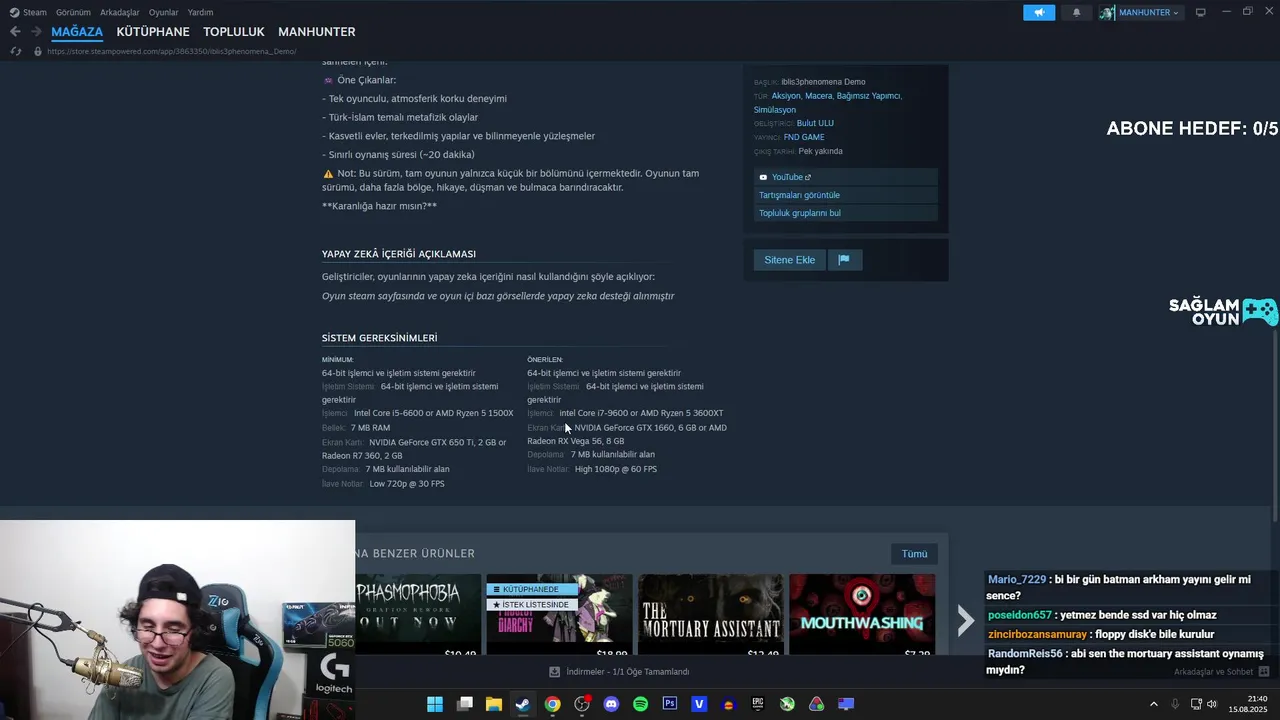
Task: Open Friends and Chat icon at bottom
Action: 1264,672
